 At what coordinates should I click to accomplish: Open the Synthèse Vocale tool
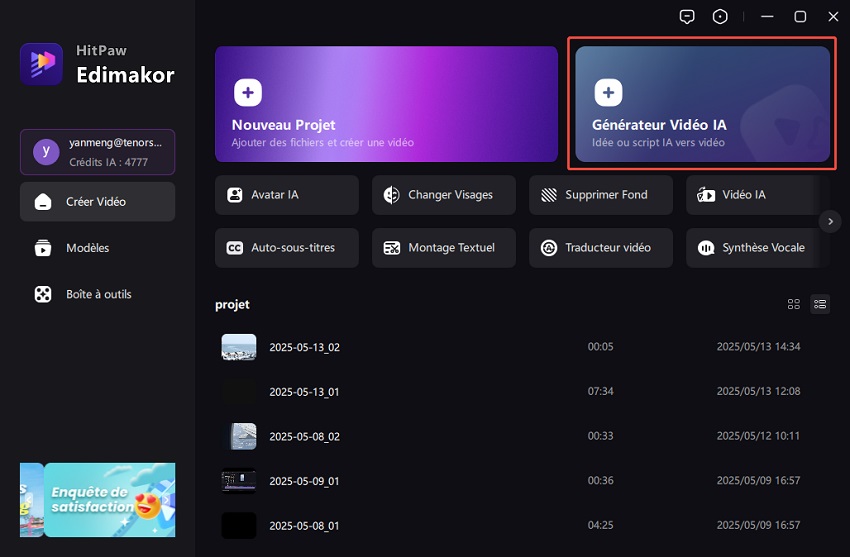(x=755, y=247)
